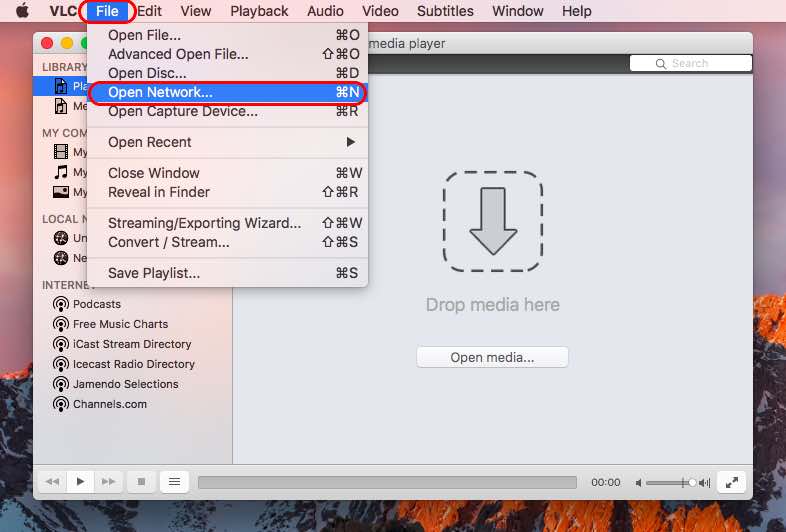The height and width of the screenshot is (532, 786).
Task: Open the Window menu
Action: (x=518, y=11)
